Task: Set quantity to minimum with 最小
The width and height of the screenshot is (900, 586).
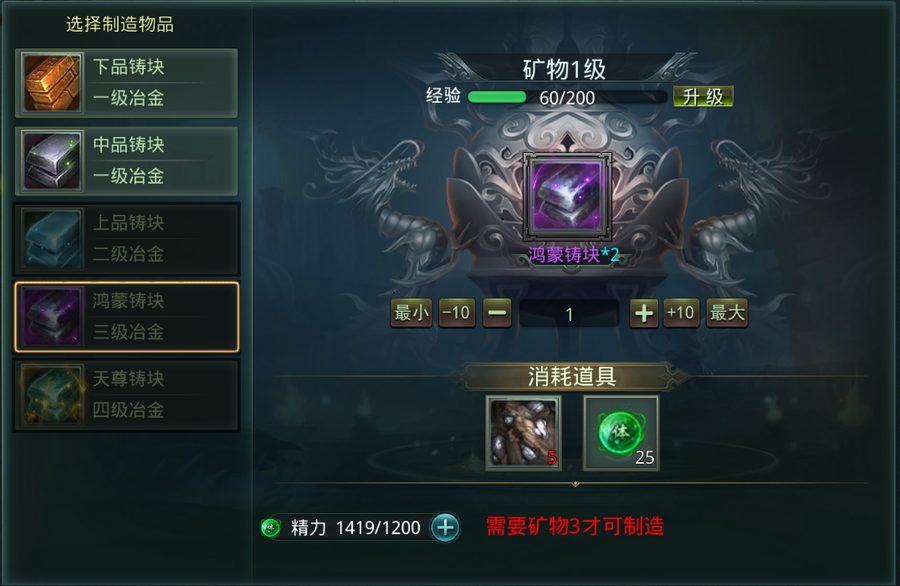Action: coord(411,313)
